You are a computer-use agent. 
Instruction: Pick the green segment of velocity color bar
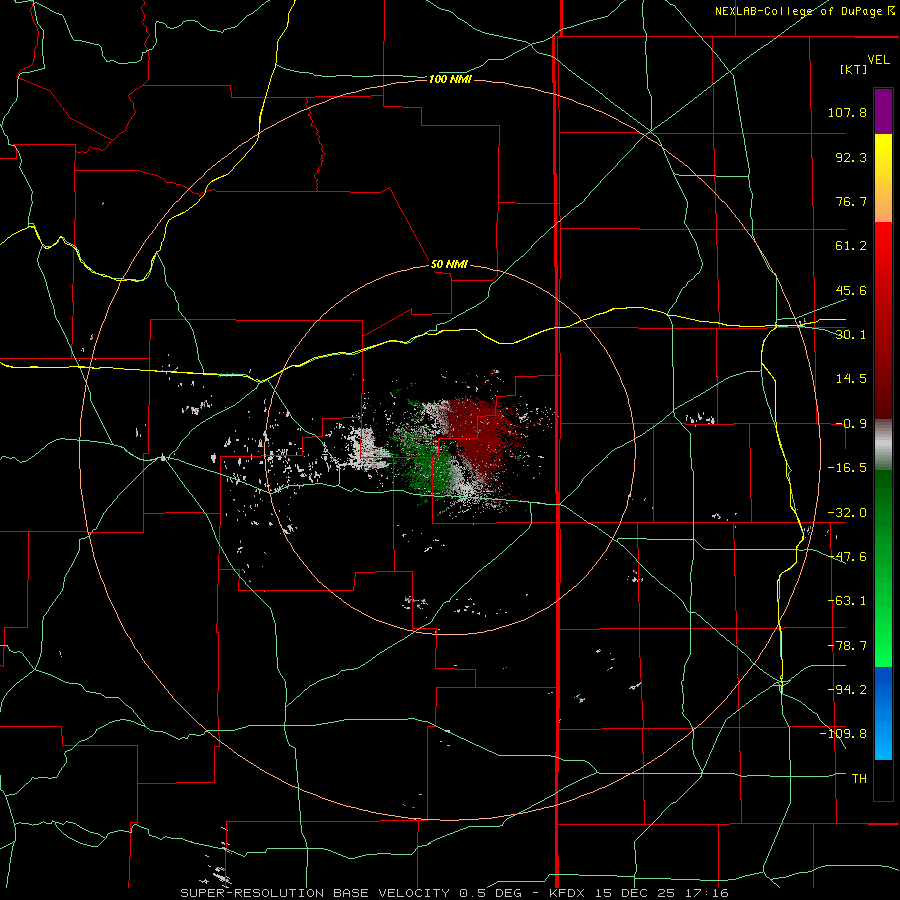[x=883, y=568]
